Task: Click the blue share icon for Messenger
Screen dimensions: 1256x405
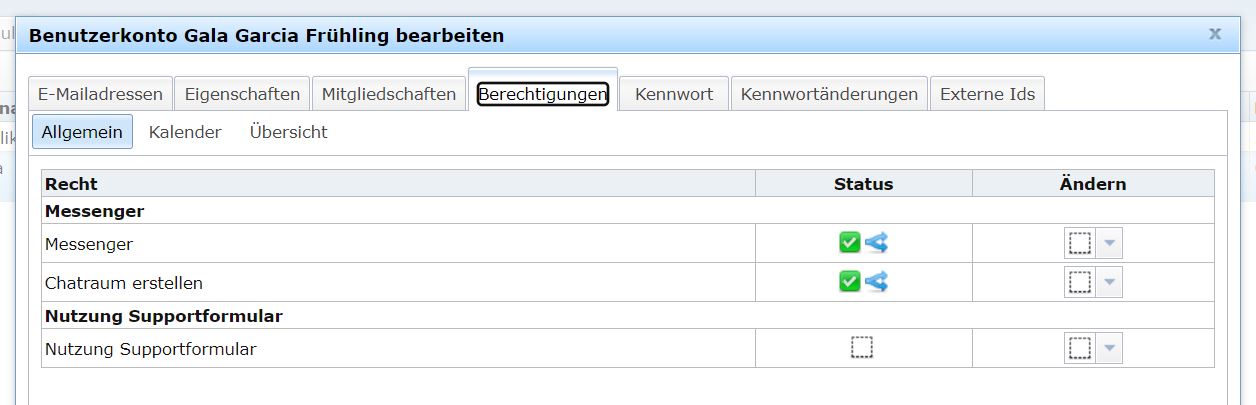Action: click(876, 243)
